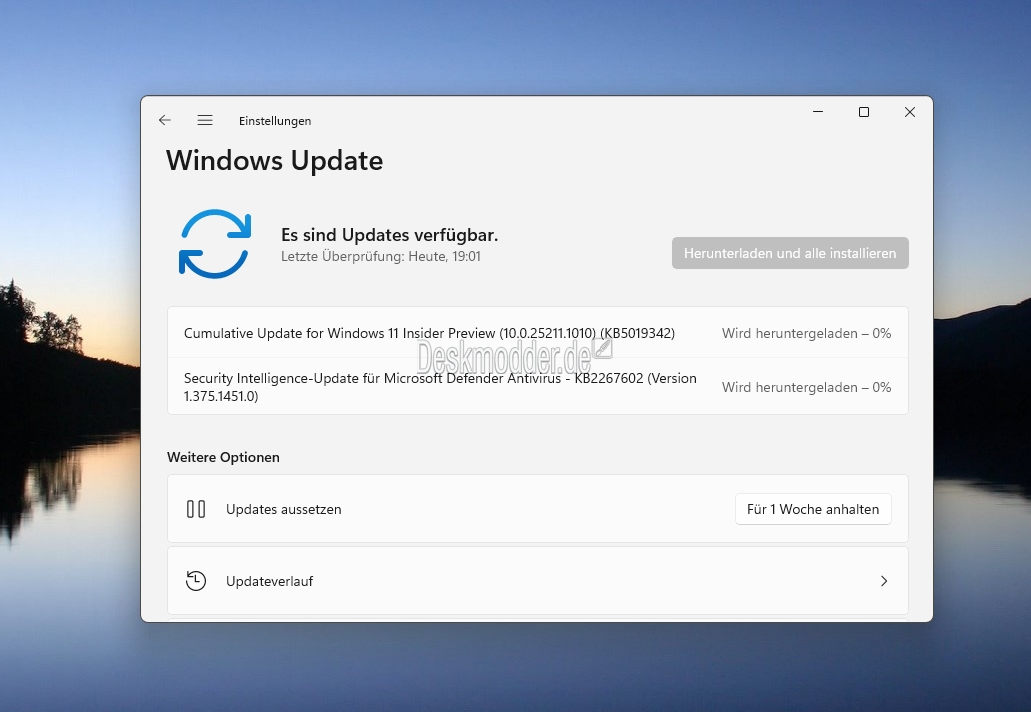Click the blue update sync icon

pyautogui.click(x=215, y=244)
